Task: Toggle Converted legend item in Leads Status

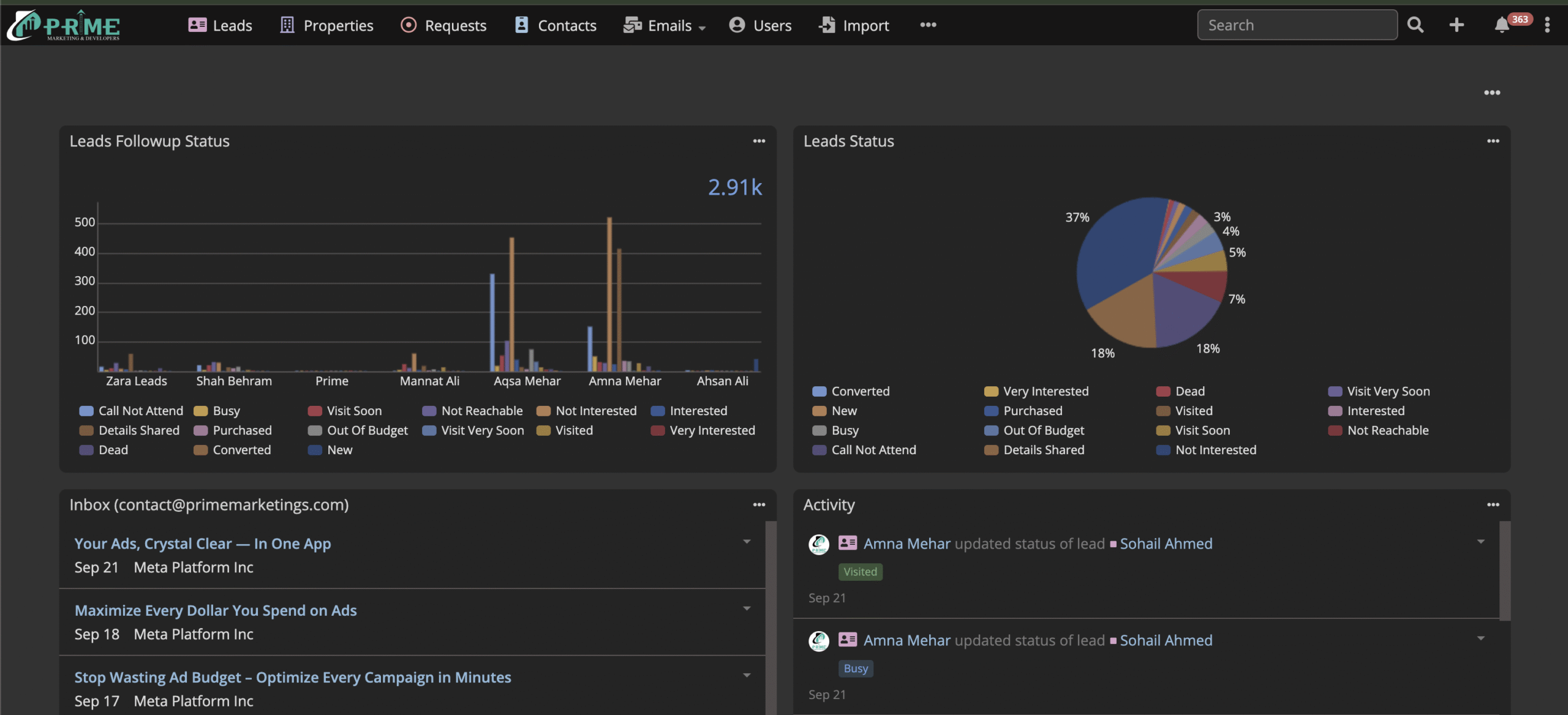Action: pos(860,391)
